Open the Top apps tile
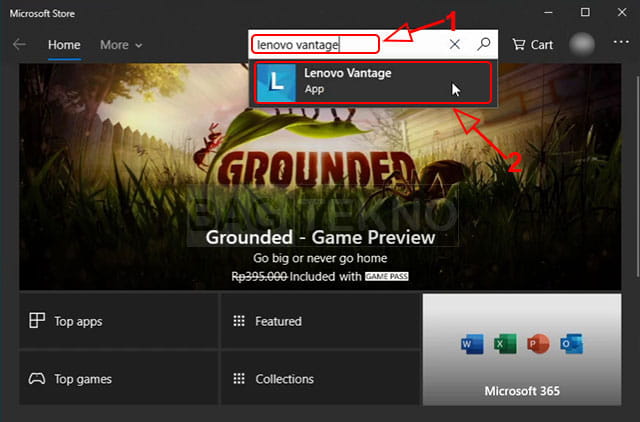Screen dimensions: 640x422 (118, 321)
